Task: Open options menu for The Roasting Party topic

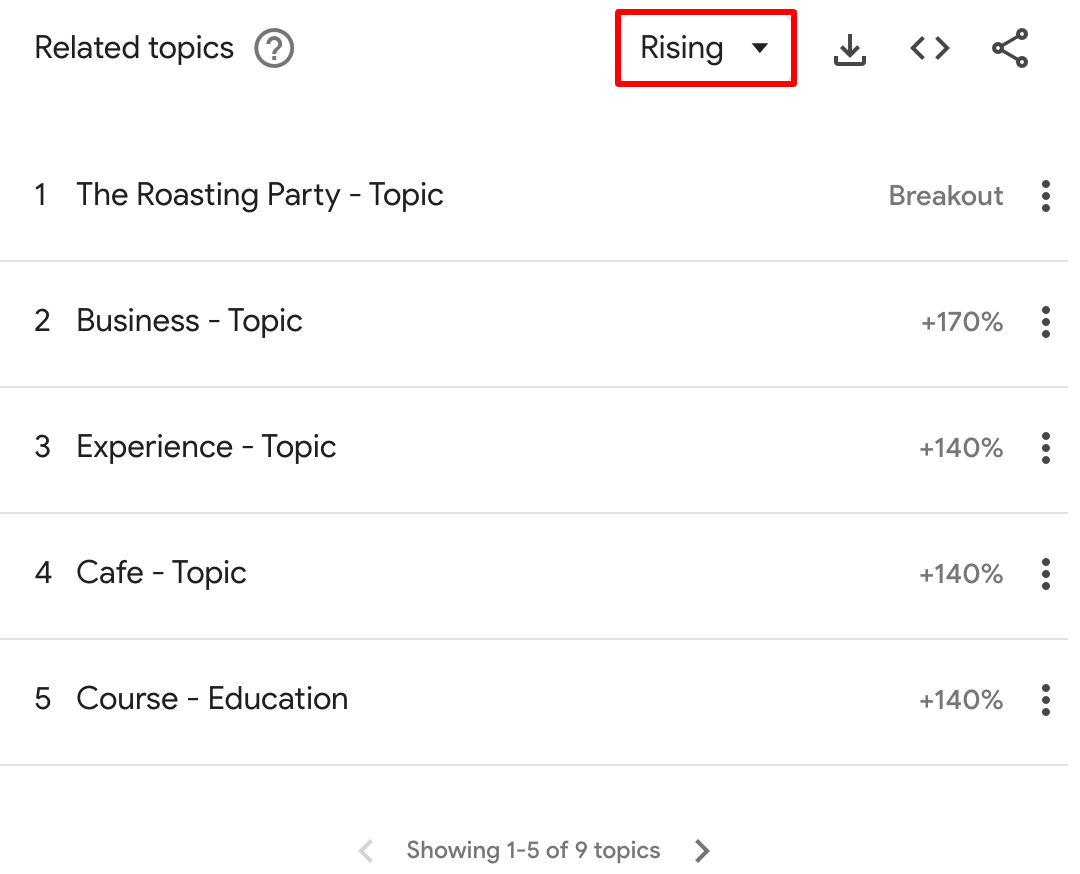Action: [x=1045, y=196]
